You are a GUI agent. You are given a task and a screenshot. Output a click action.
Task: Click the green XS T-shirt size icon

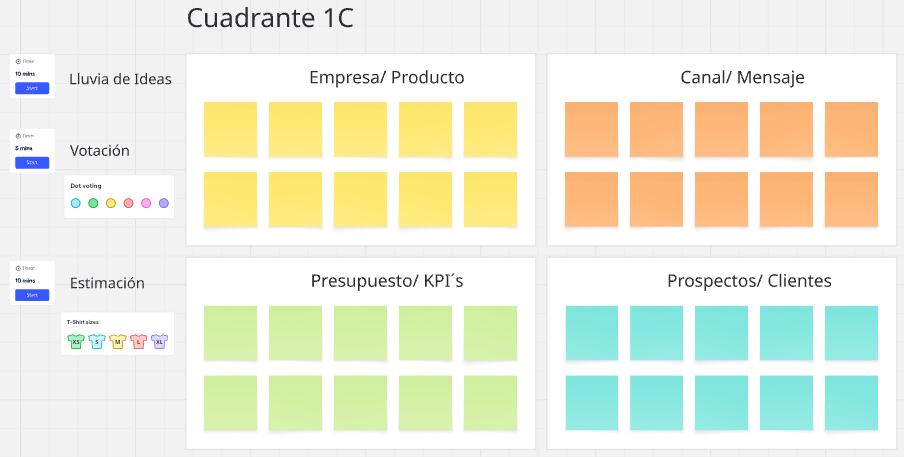click(76, 342)
